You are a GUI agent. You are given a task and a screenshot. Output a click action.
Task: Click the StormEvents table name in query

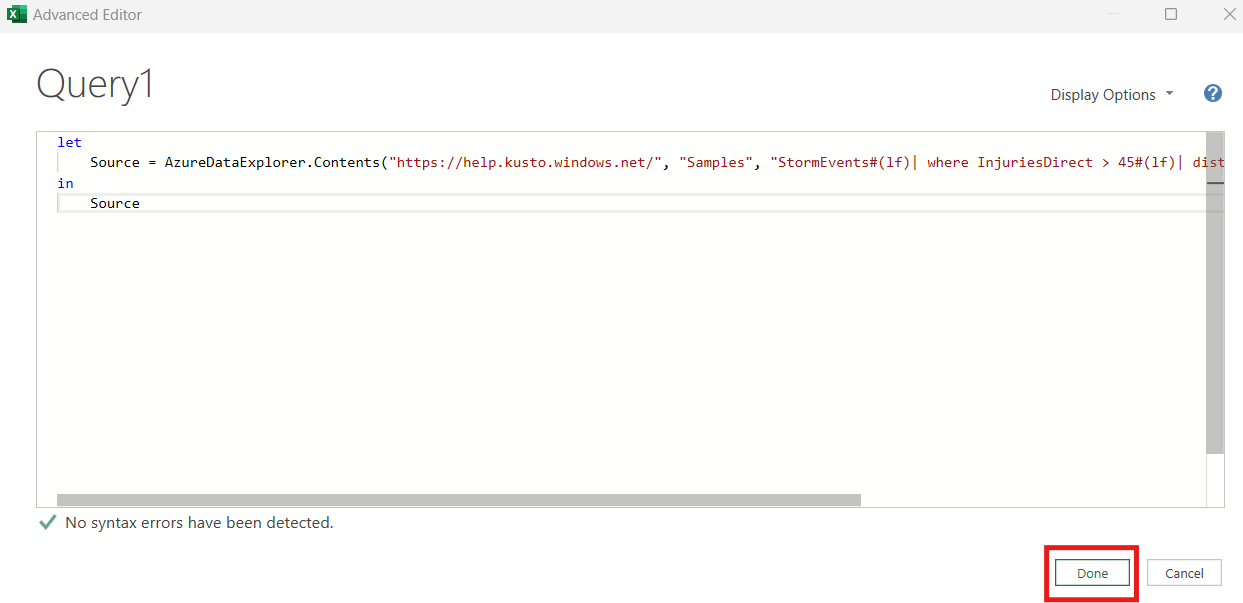[x=823, y=162]
